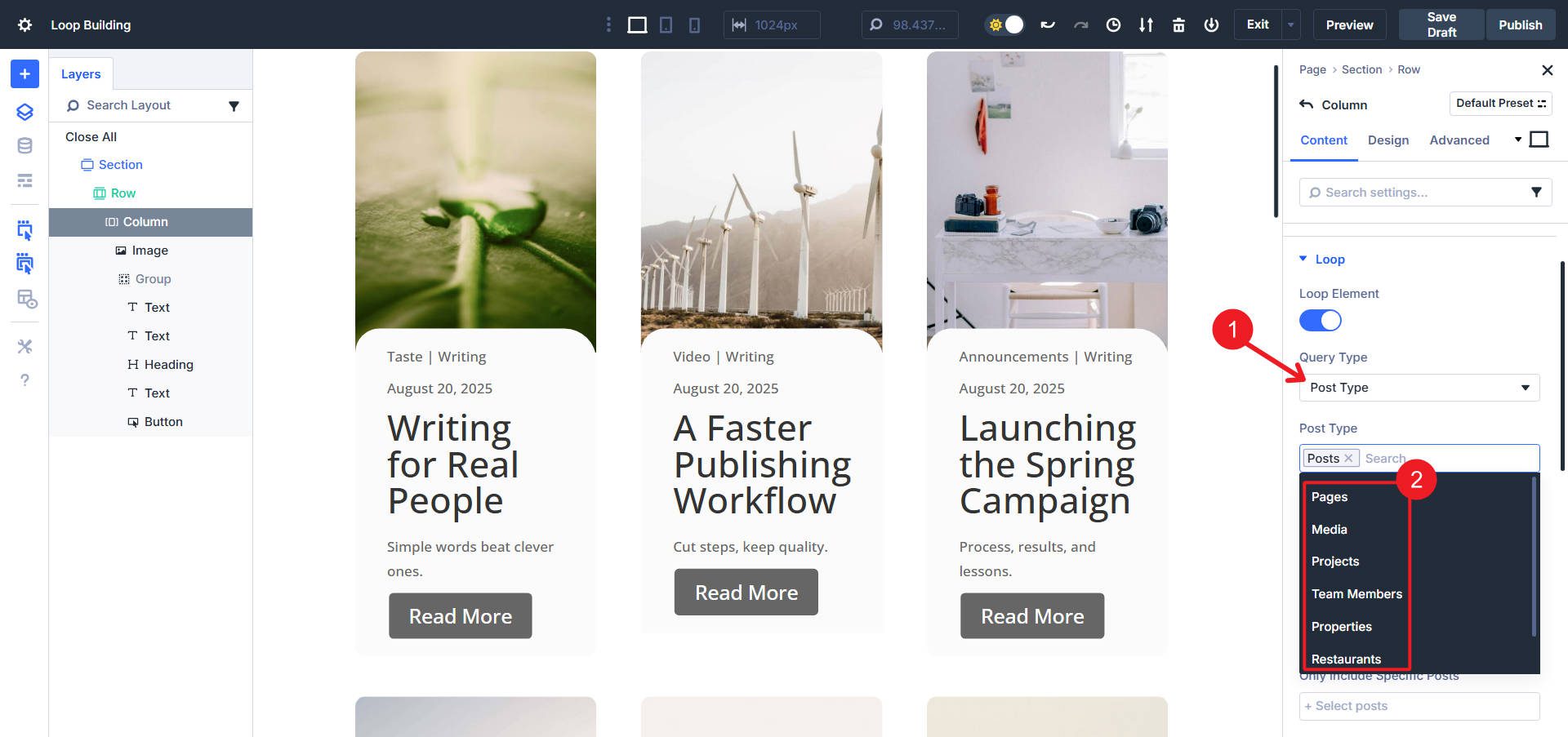Click the Section breadcrumb link
The width and height of the screenshot is (1568, 737).
(x=1361, y=70)
